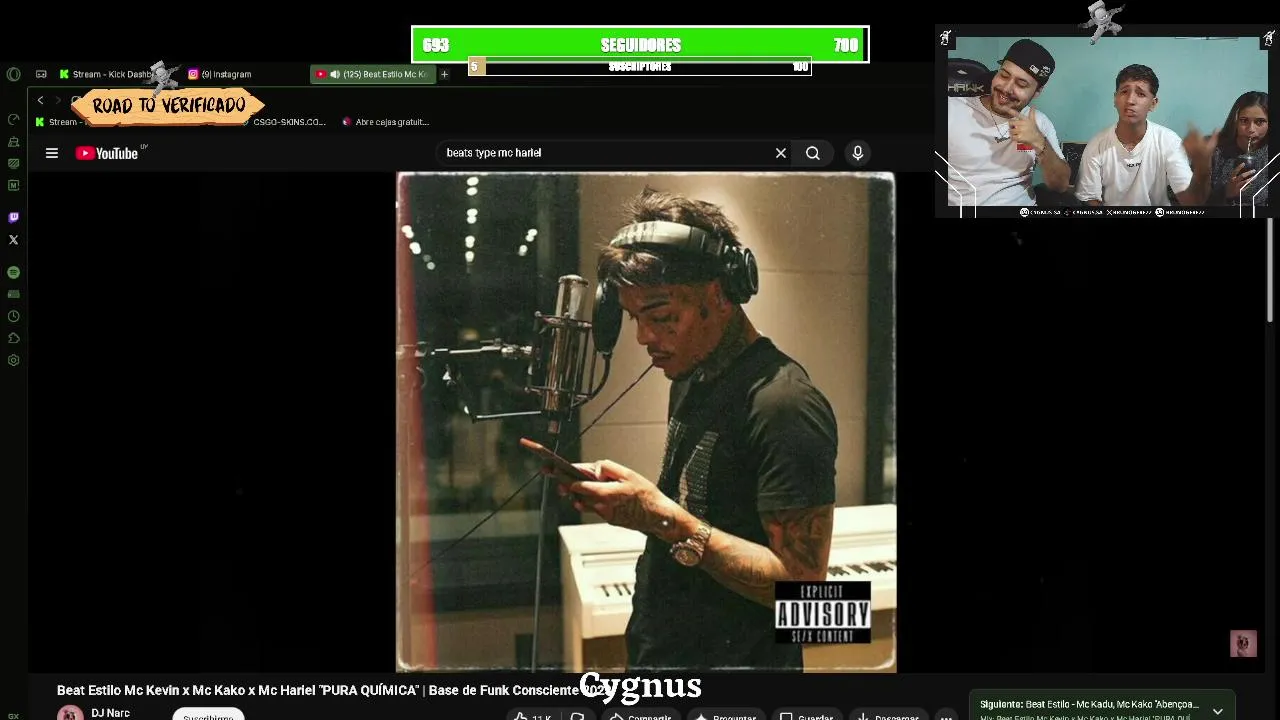Go to YouTube home via logo
This screenshot has height=720, width=1280.
[106, 153]
